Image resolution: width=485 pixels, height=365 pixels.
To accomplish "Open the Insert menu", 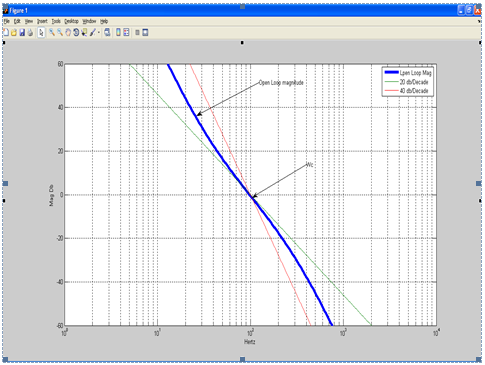I will pos(42,21).
